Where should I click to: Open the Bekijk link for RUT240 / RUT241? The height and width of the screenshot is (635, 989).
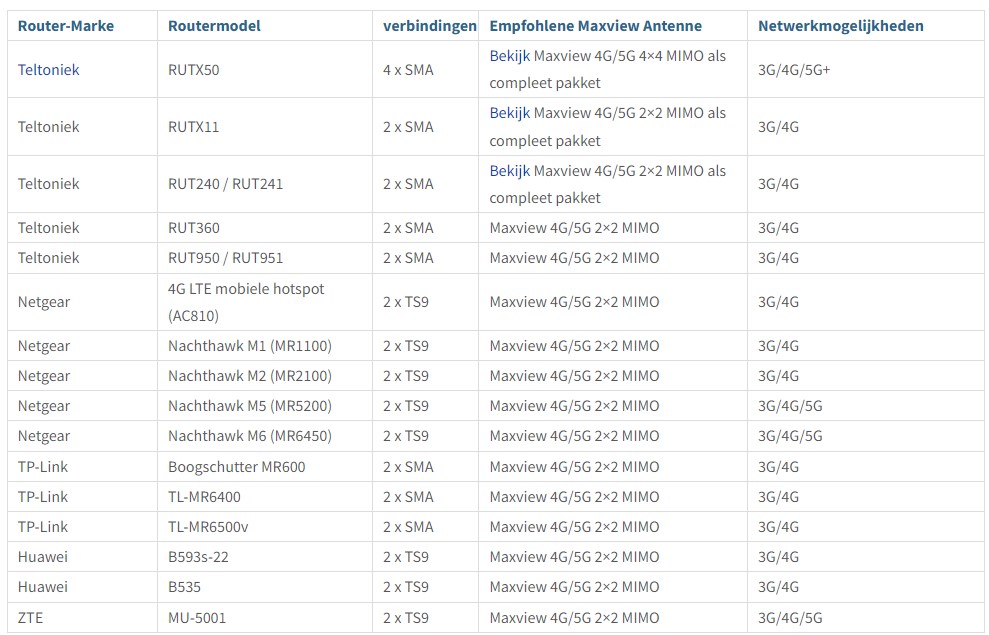tap(509, 171)
